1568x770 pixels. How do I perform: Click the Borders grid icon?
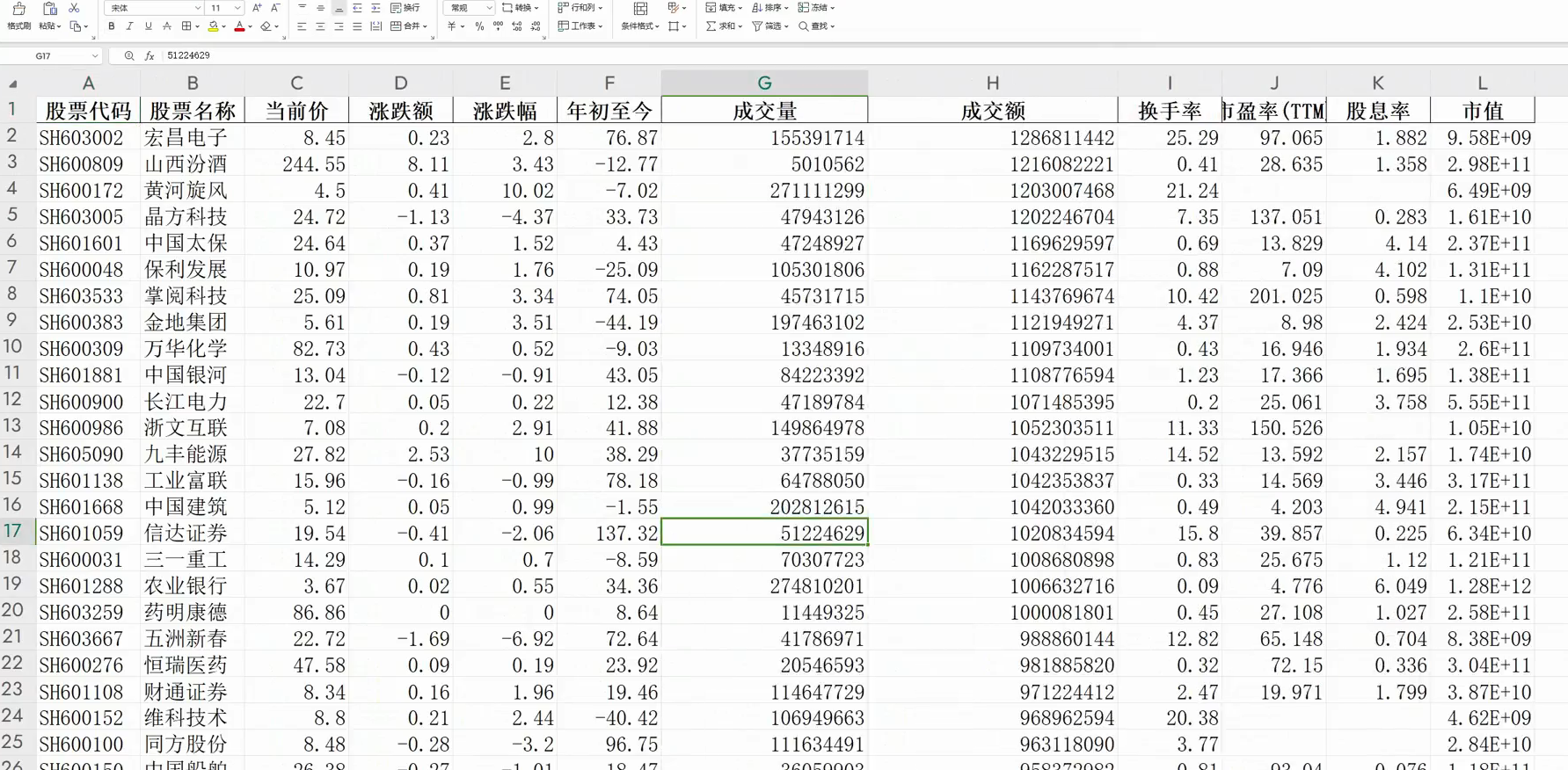186,26
